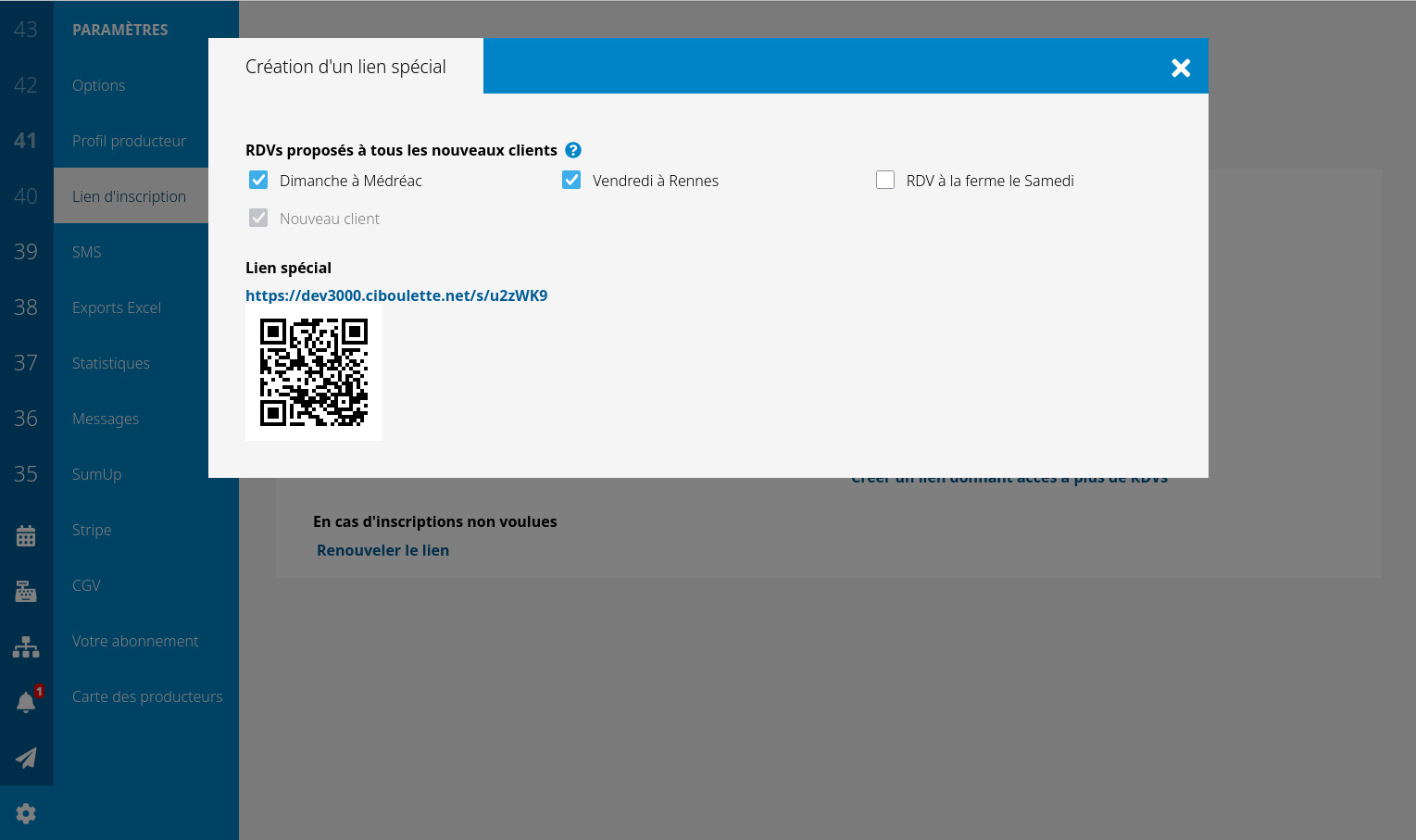Viewport: 1416px width, 840px height.
Task: Select SMS settings entry
Action: pyautogui.click(x=87, y=252)
